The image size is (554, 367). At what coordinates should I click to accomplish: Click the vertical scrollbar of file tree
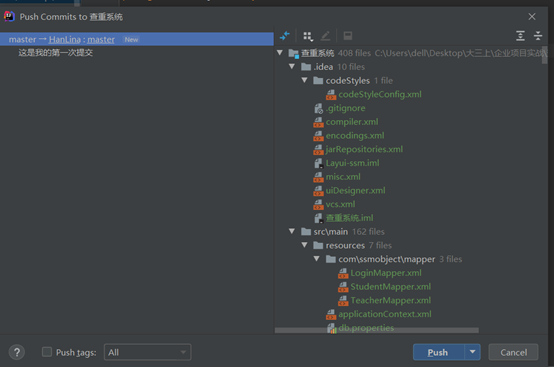[544, 55]
